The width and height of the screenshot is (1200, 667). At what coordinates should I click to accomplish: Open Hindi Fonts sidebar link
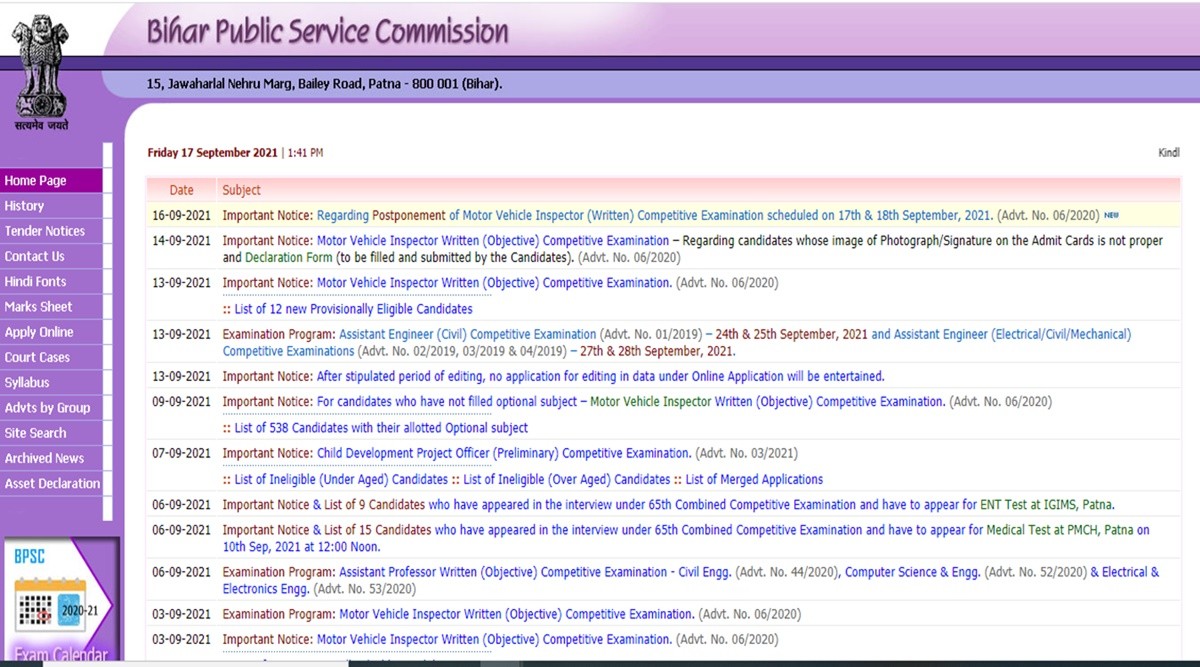tap(36, 282)
